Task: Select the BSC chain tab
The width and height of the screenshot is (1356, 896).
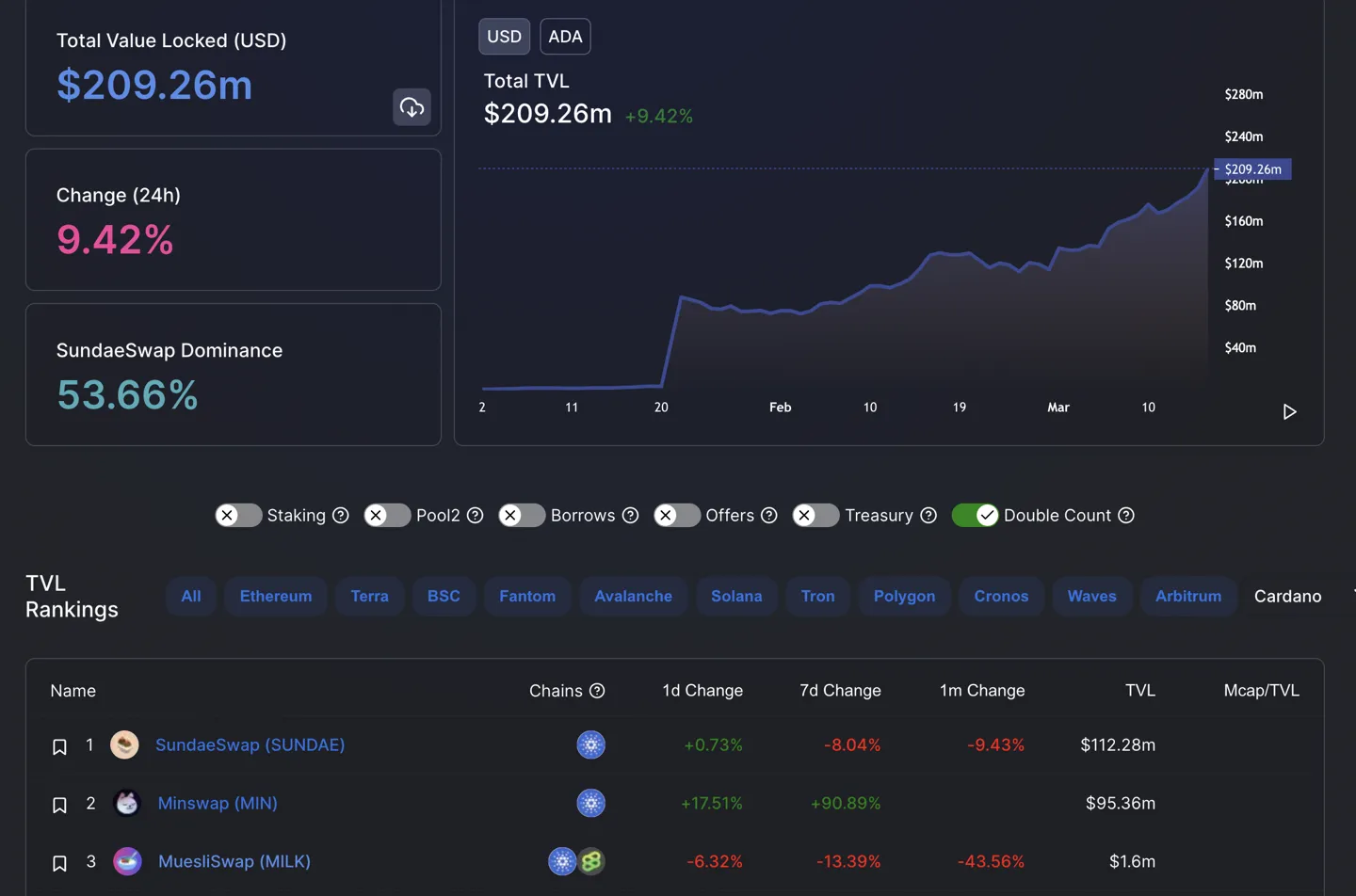Action: 444,596
